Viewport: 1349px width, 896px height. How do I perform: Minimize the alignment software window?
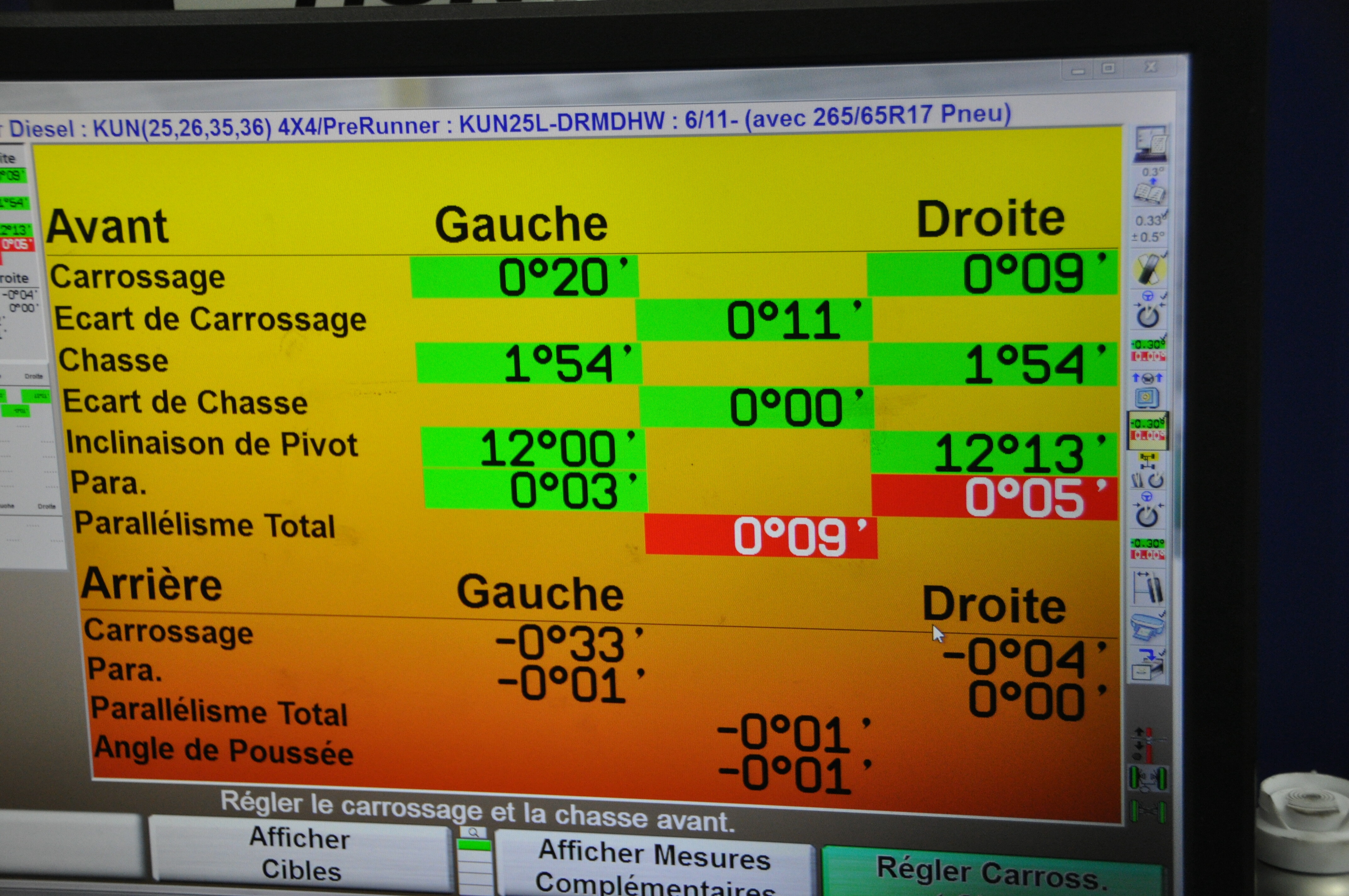[1078, 71]
